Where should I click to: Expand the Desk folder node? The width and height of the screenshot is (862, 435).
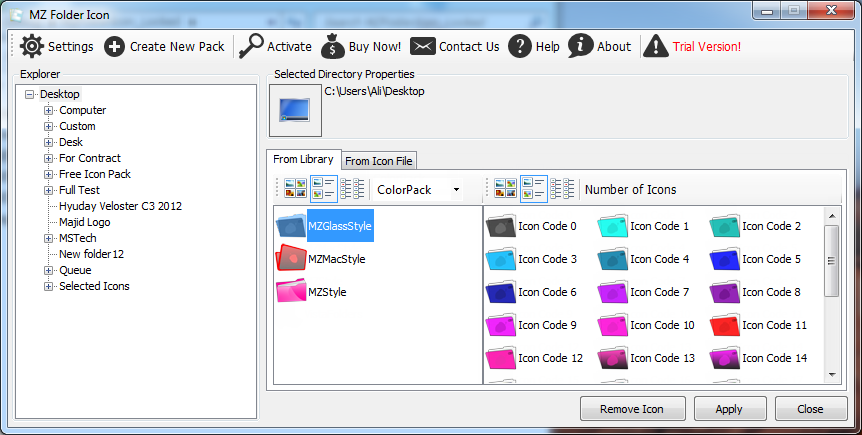click(49, 142)
